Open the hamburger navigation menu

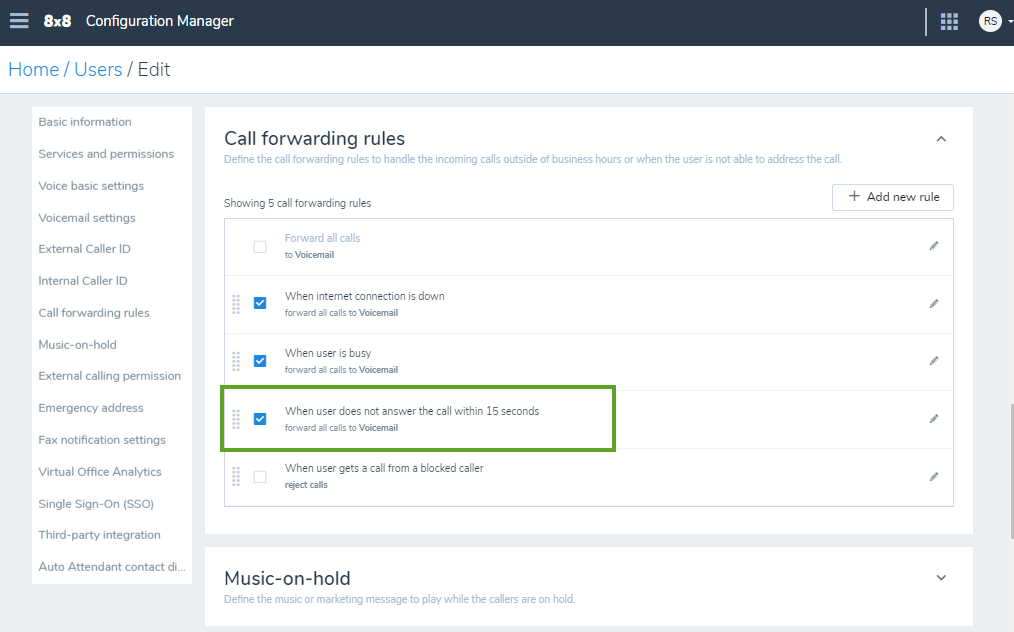pyautogui.click(x=19, y=21)
